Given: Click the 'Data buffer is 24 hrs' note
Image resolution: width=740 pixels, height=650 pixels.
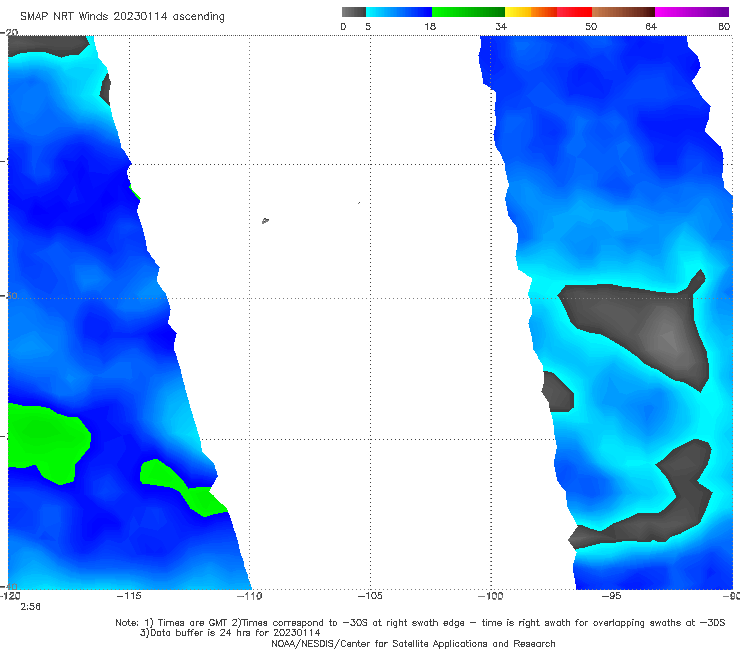Looking at the screenshot, I should [230, 633].
